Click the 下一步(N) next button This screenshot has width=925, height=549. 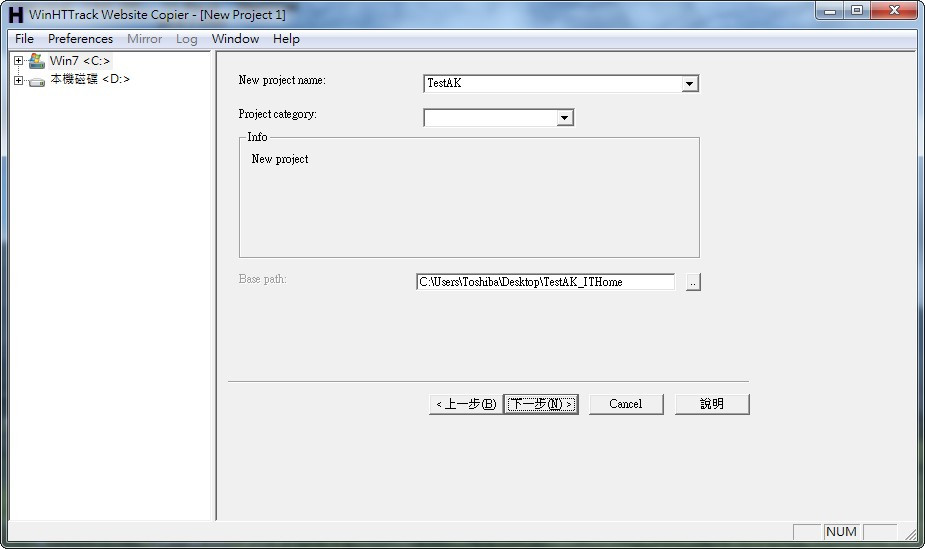click(x=541, y=404)
